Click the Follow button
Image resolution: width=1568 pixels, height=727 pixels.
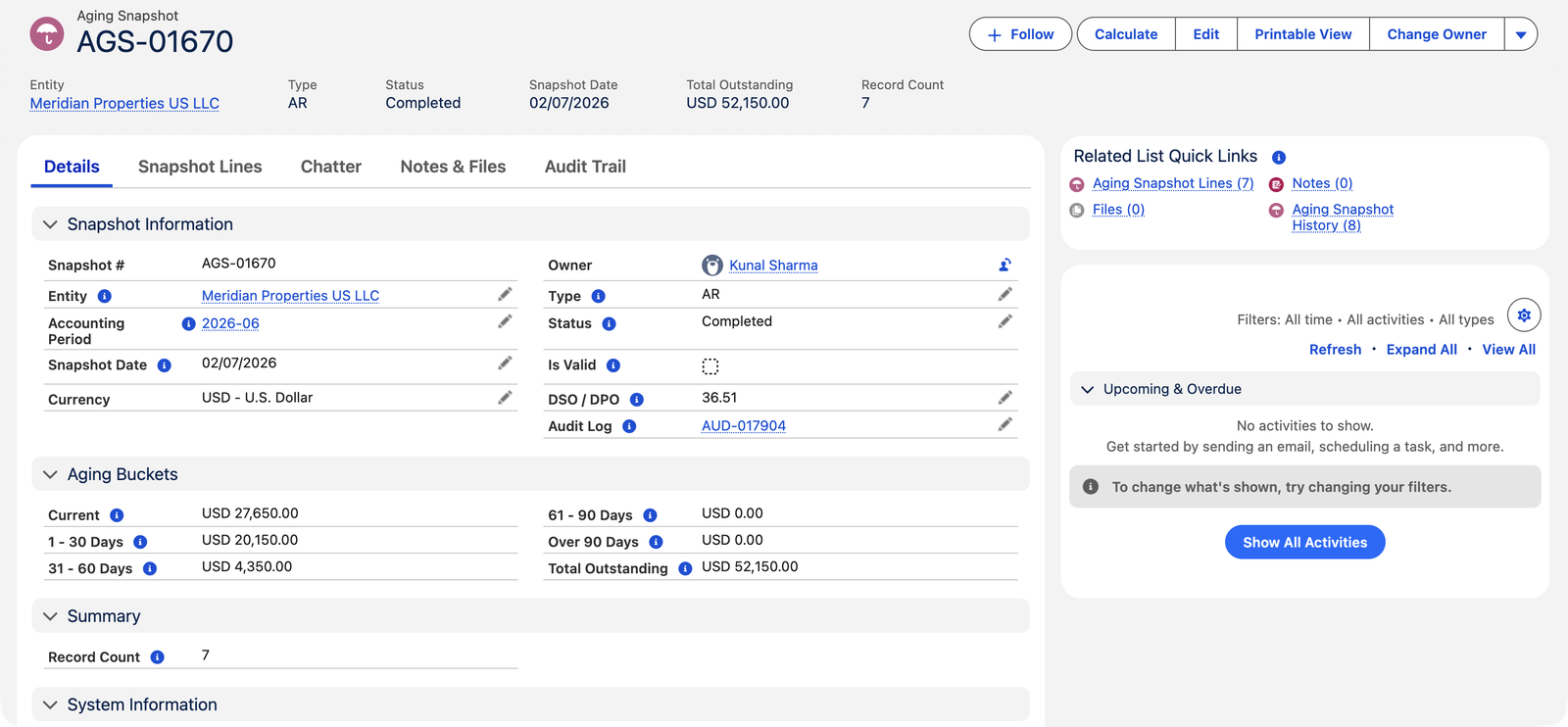pos(1020,34)
